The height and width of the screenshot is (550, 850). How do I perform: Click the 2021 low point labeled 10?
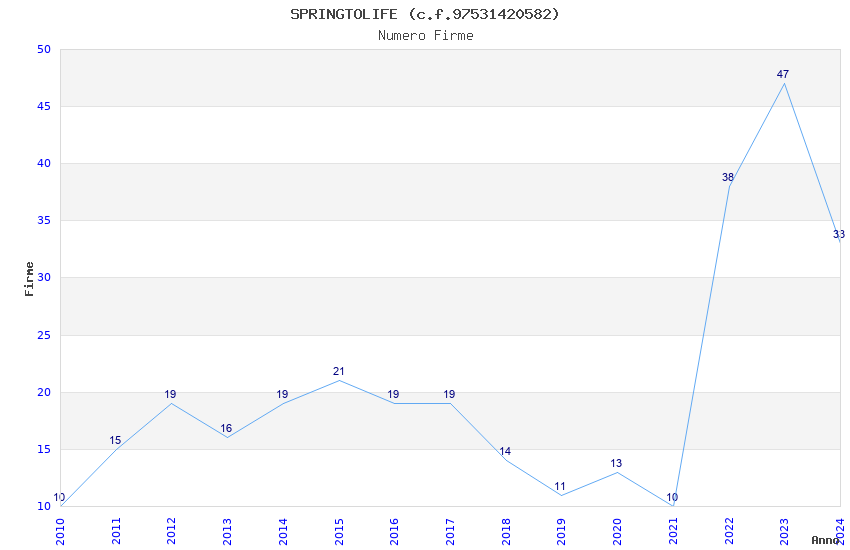coord(673,506)
